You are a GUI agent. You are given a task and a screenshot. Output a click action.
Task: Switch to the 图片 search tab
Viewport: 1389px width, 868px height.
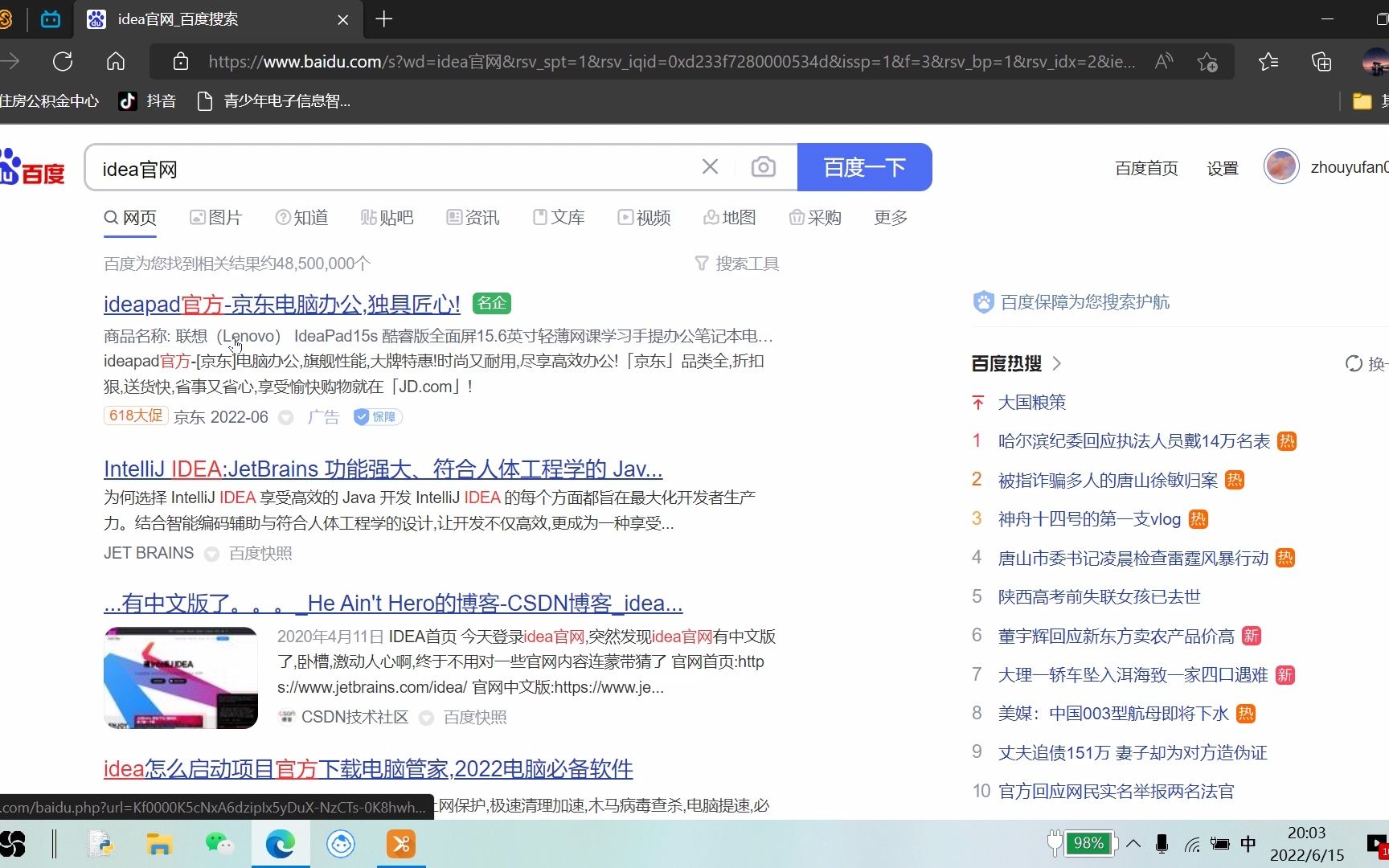coord(215,218)
